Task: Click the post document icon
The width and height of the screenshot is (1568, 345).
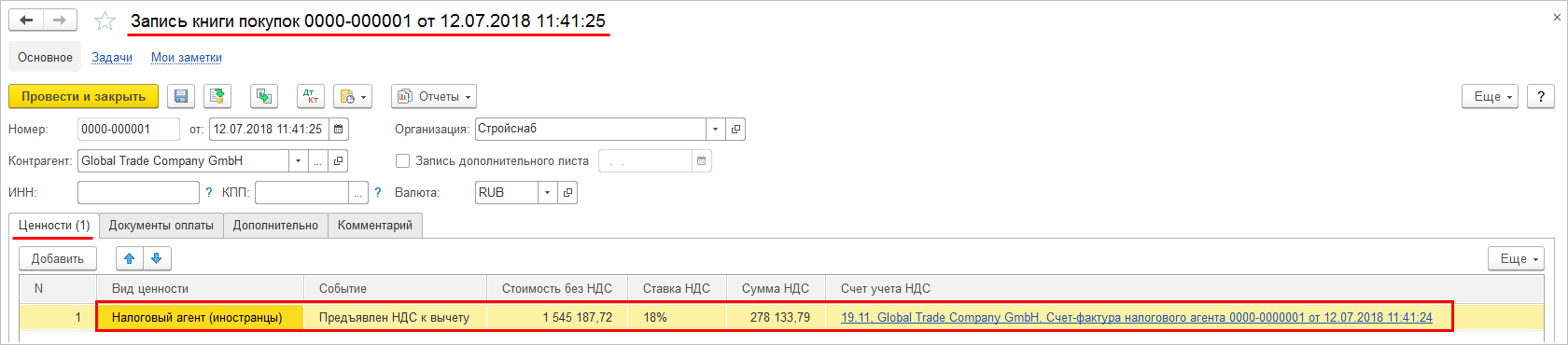Action: click(x=217, y=96)
